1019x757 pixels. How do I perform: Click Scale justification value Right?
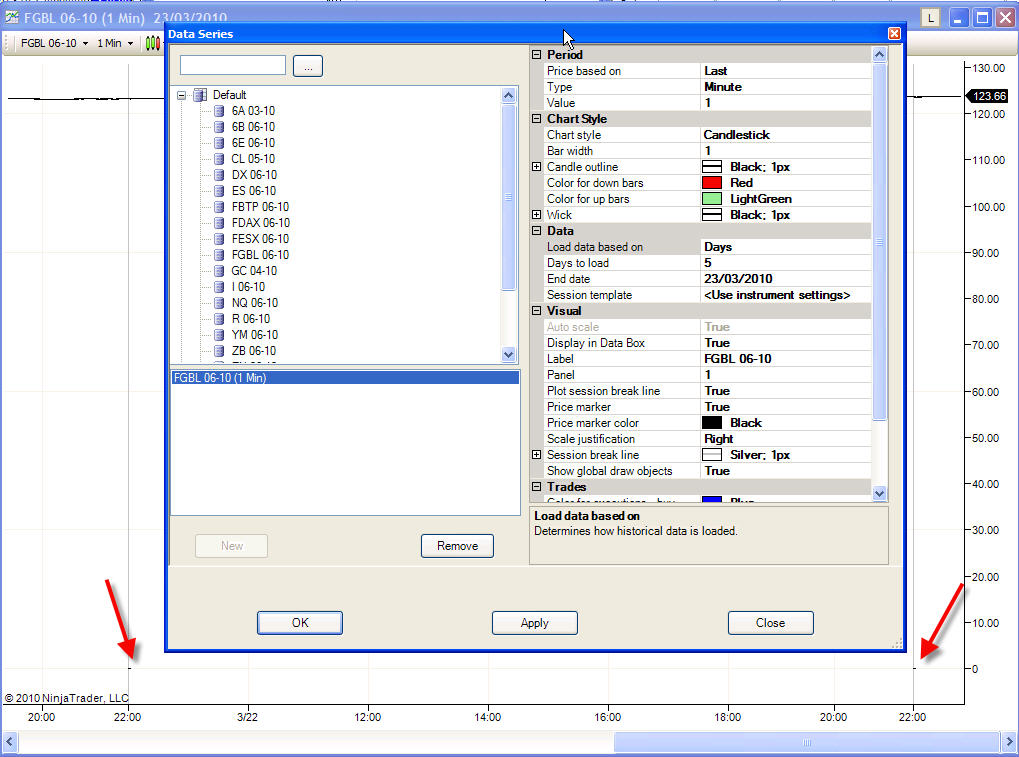[x=786, y=439]
